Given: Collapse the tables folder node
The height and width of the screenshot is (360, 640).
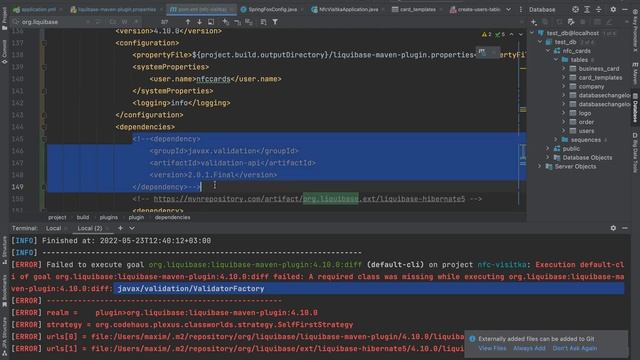Looking at the screenshot, I should (556, 60).
